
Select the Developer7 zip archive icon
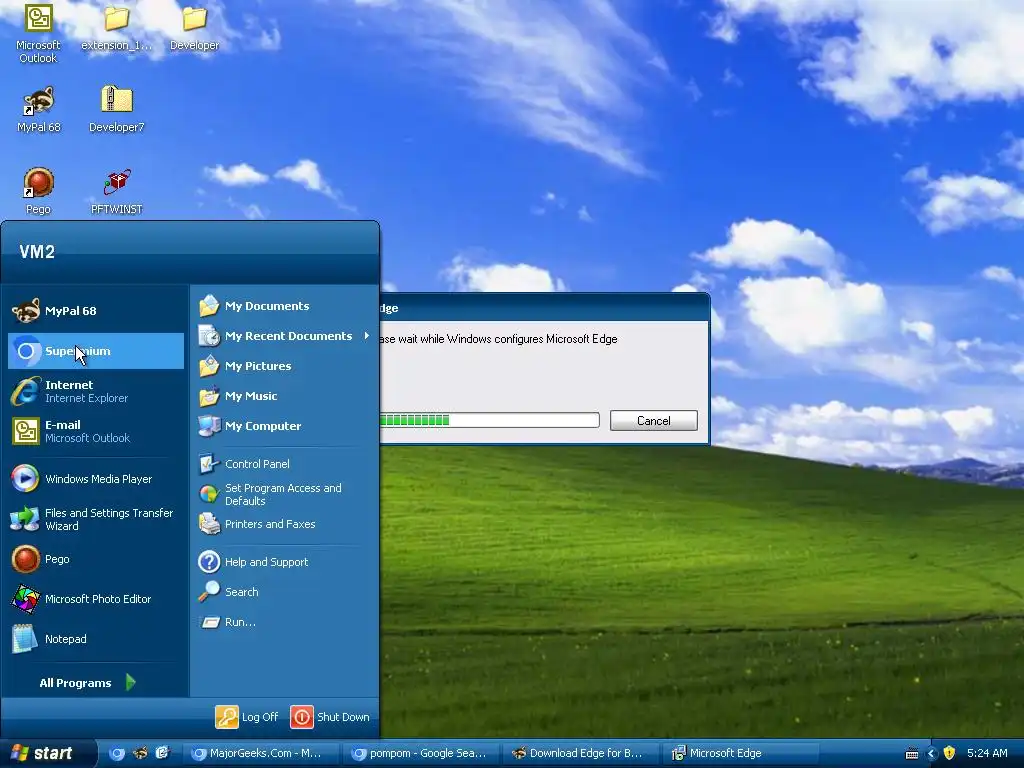click(x=116, y=110)
